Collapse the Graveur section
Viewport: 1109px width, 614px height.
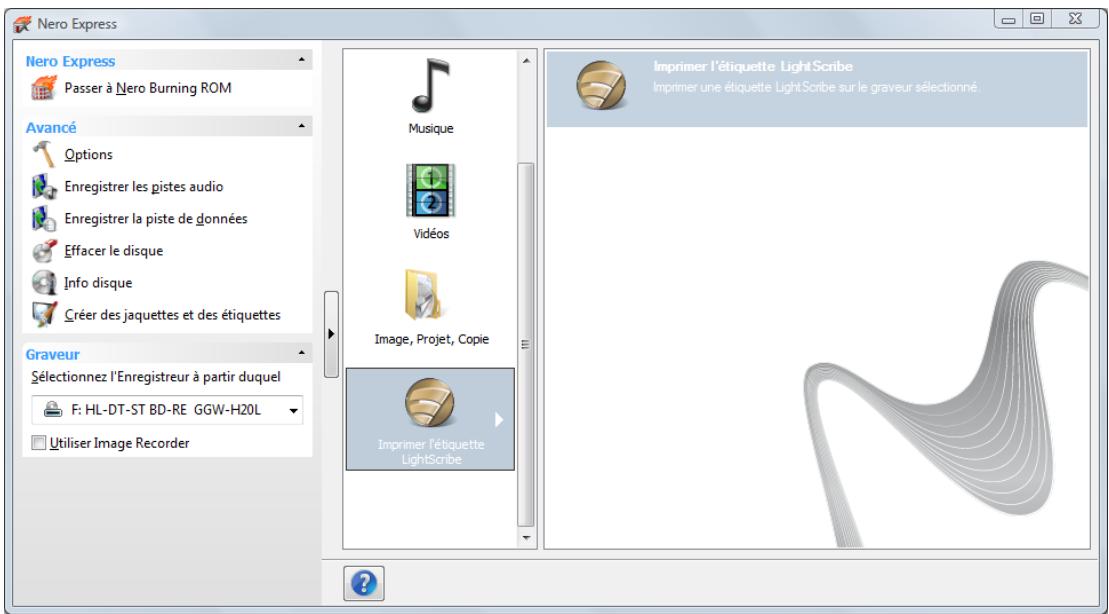(x=302, y=353)
